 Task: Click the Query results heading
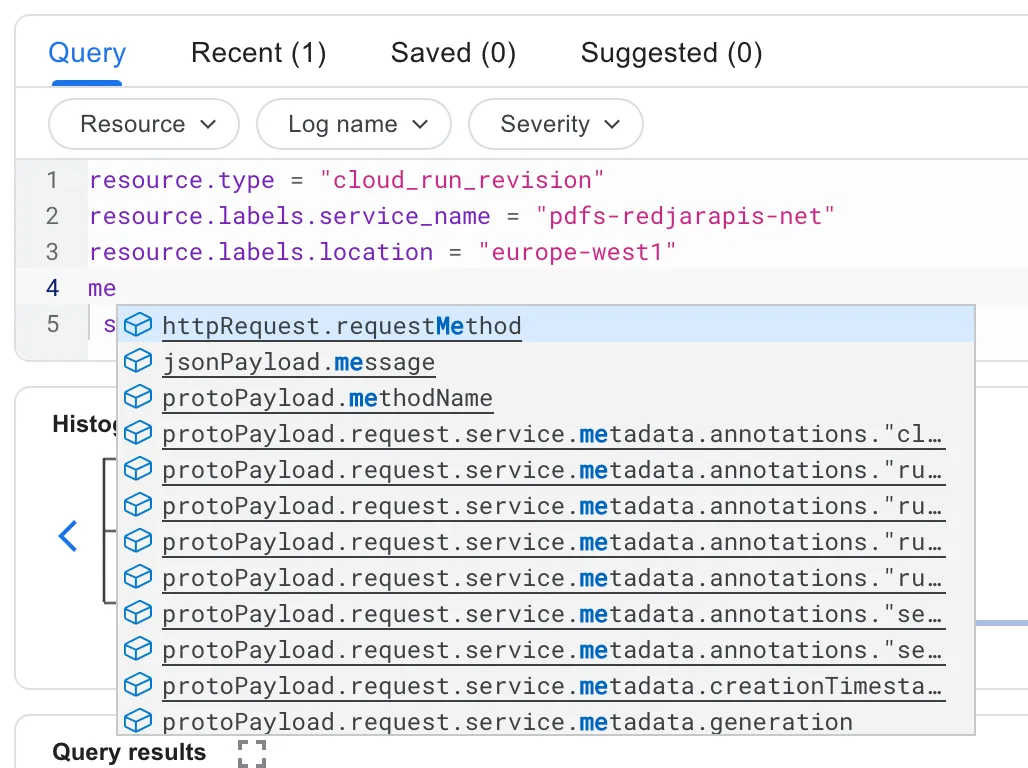coord(129,752)
